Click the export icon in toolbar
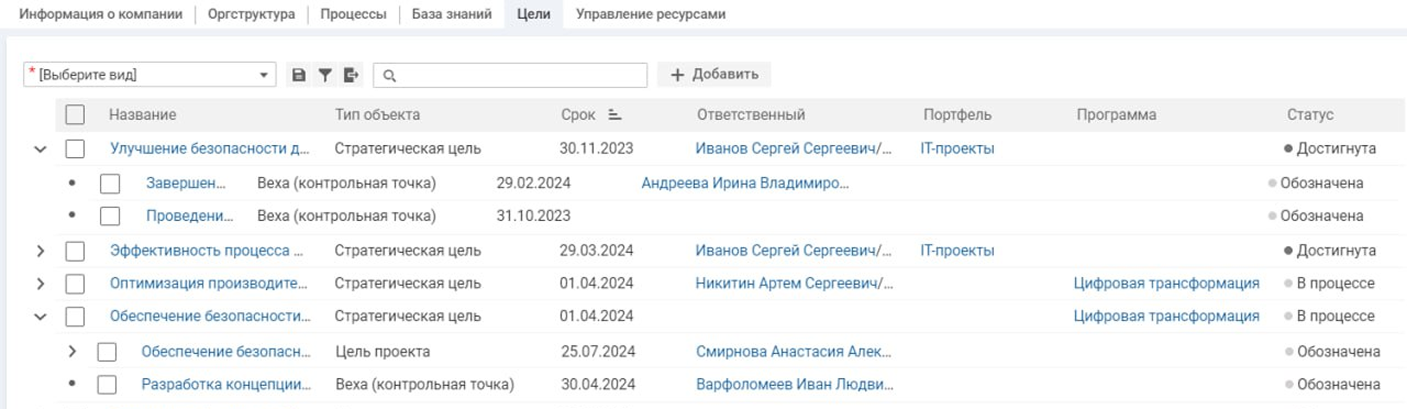1407x409 pixels. tap(351, 75)
